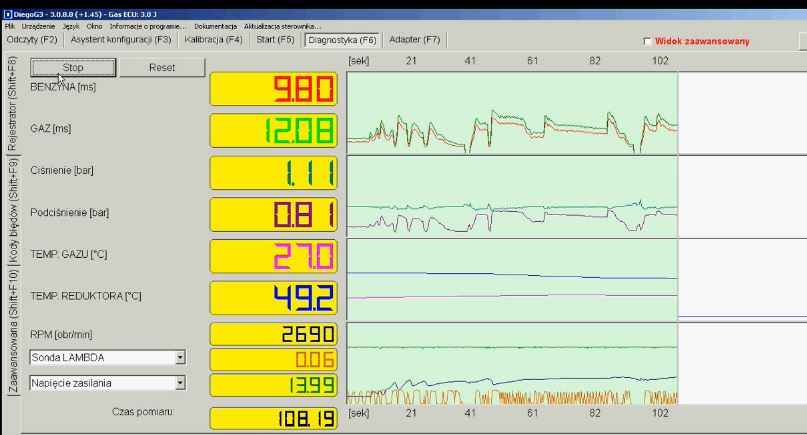Switch to Odczyty (F2) tab

click(x=32, y=40)
